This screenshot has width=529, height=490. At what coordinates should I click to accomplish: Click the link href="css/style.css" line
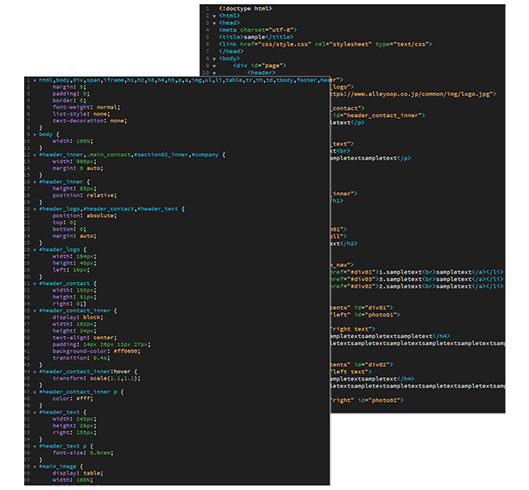pyautogui.click(x=325, y=44)
